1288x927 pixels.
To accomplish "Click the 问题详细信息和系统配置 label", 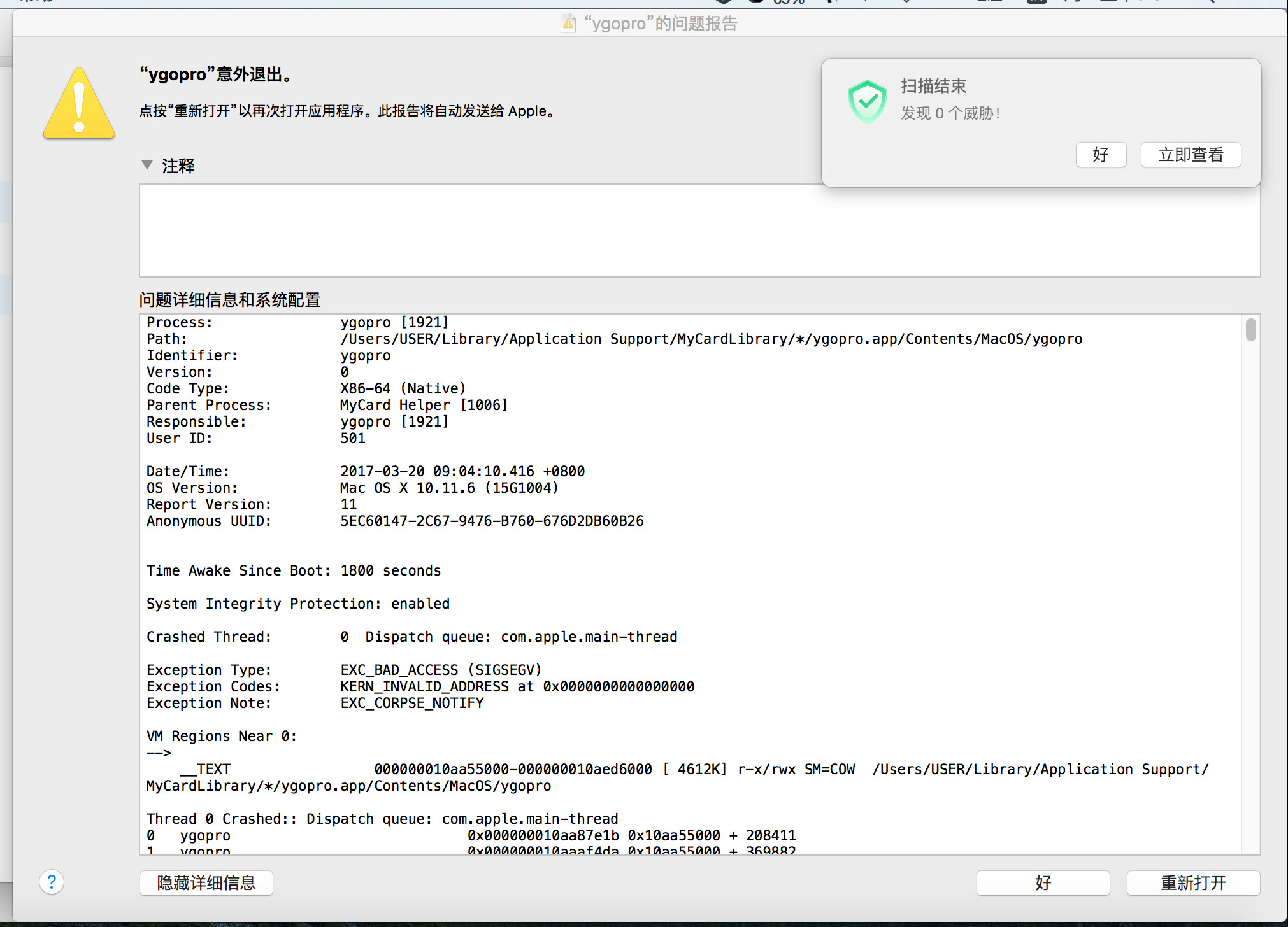I will (230, 299).
